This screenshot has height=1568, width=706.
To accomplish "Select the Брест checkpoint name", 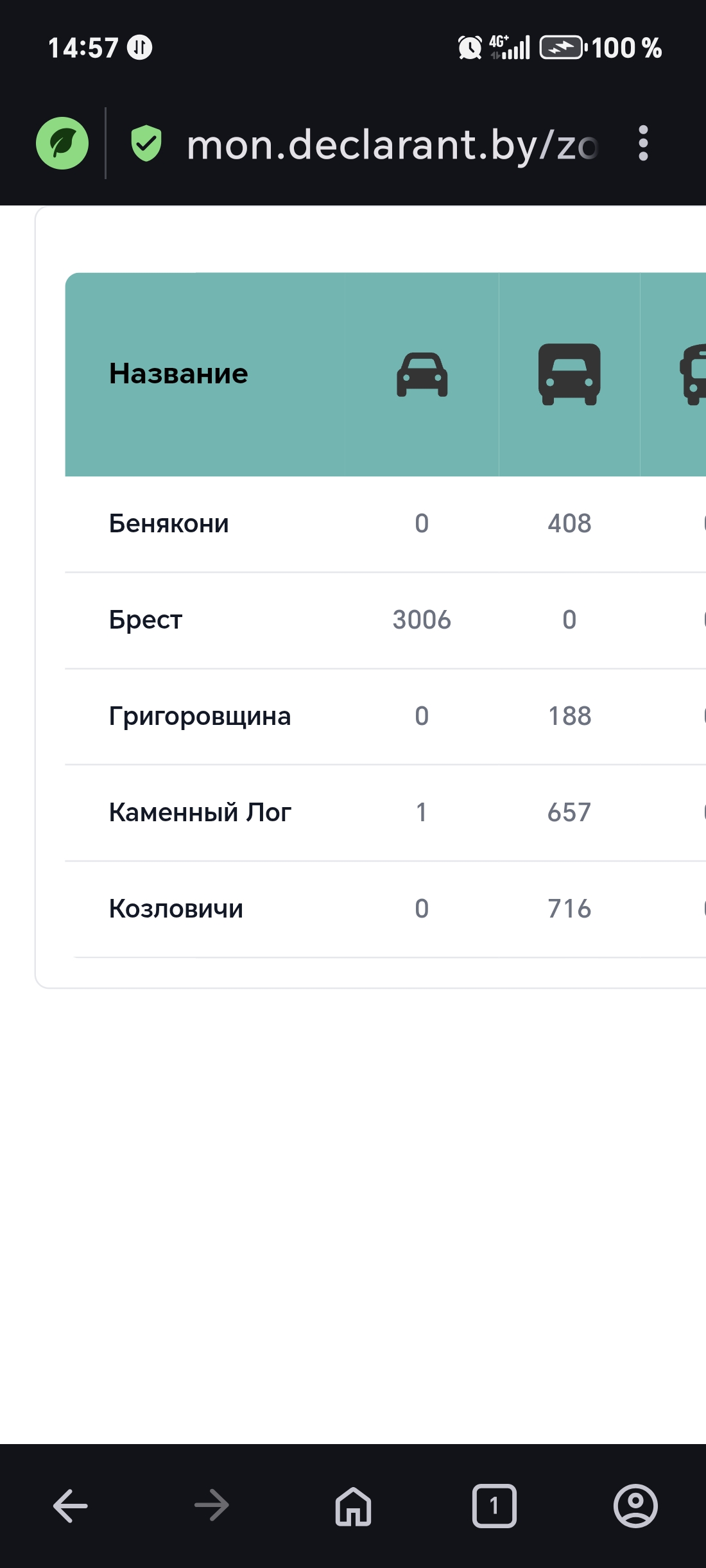I will point(146,620).
